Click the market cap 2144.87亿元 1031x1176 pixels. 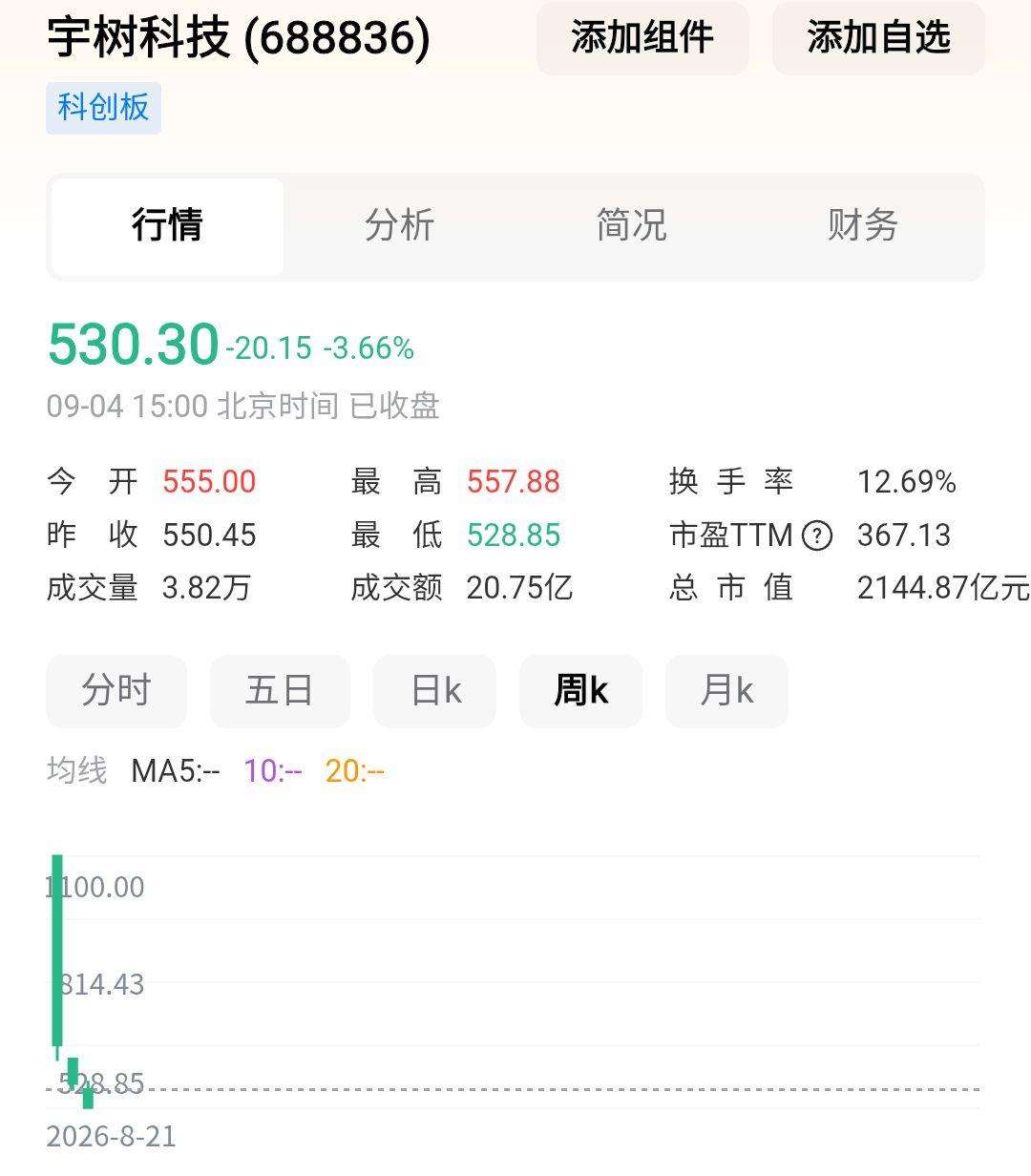click(x=943, y=588)
